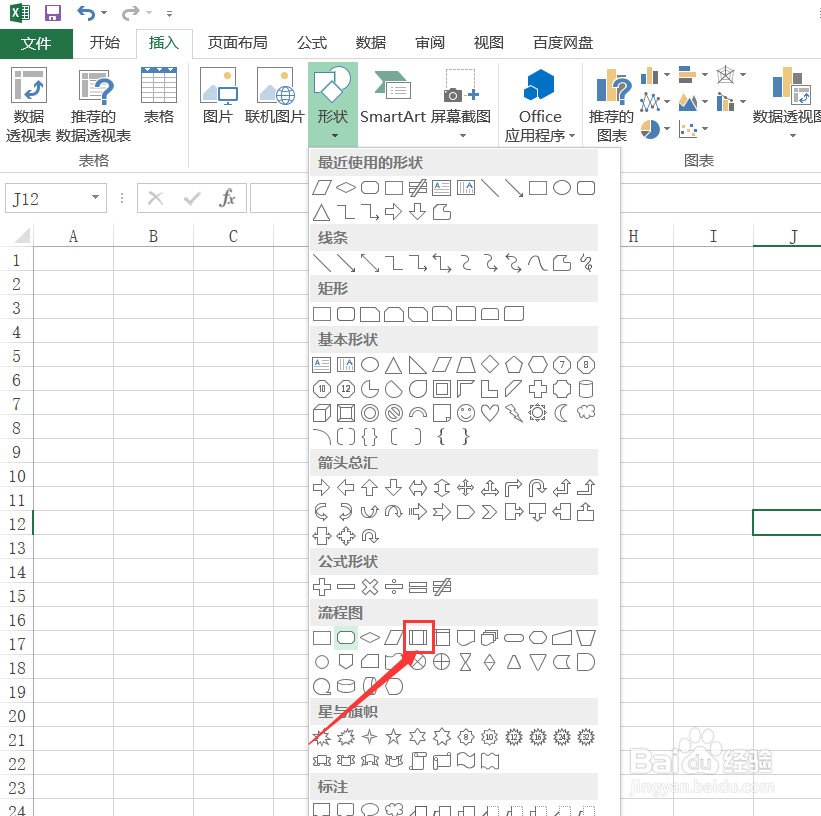
Task: Select the U-turn arrow shape
Action: pyautogui.click(x=537, y=488)
